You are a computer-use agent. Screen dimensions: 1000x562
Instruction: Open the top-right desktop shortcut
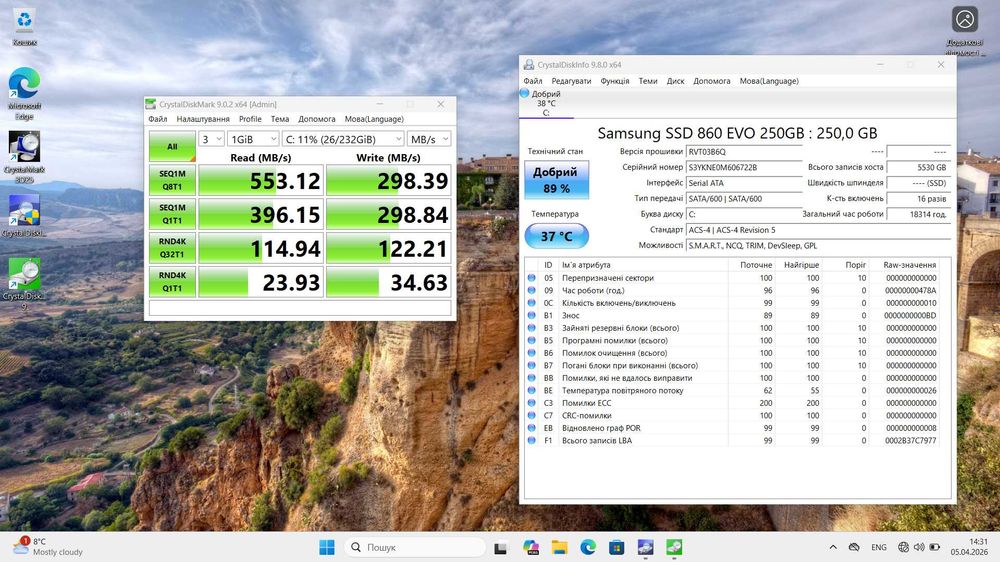pyautogui.click(x=965, y=30)
